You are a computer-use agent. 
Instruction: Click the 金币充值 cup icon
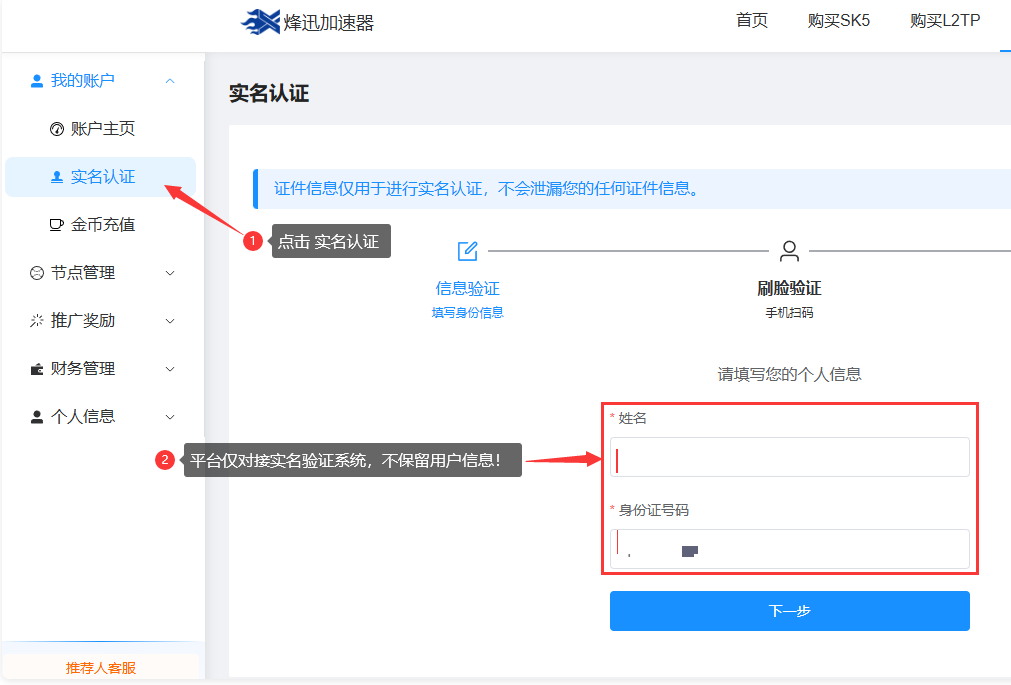pos(57,225)
